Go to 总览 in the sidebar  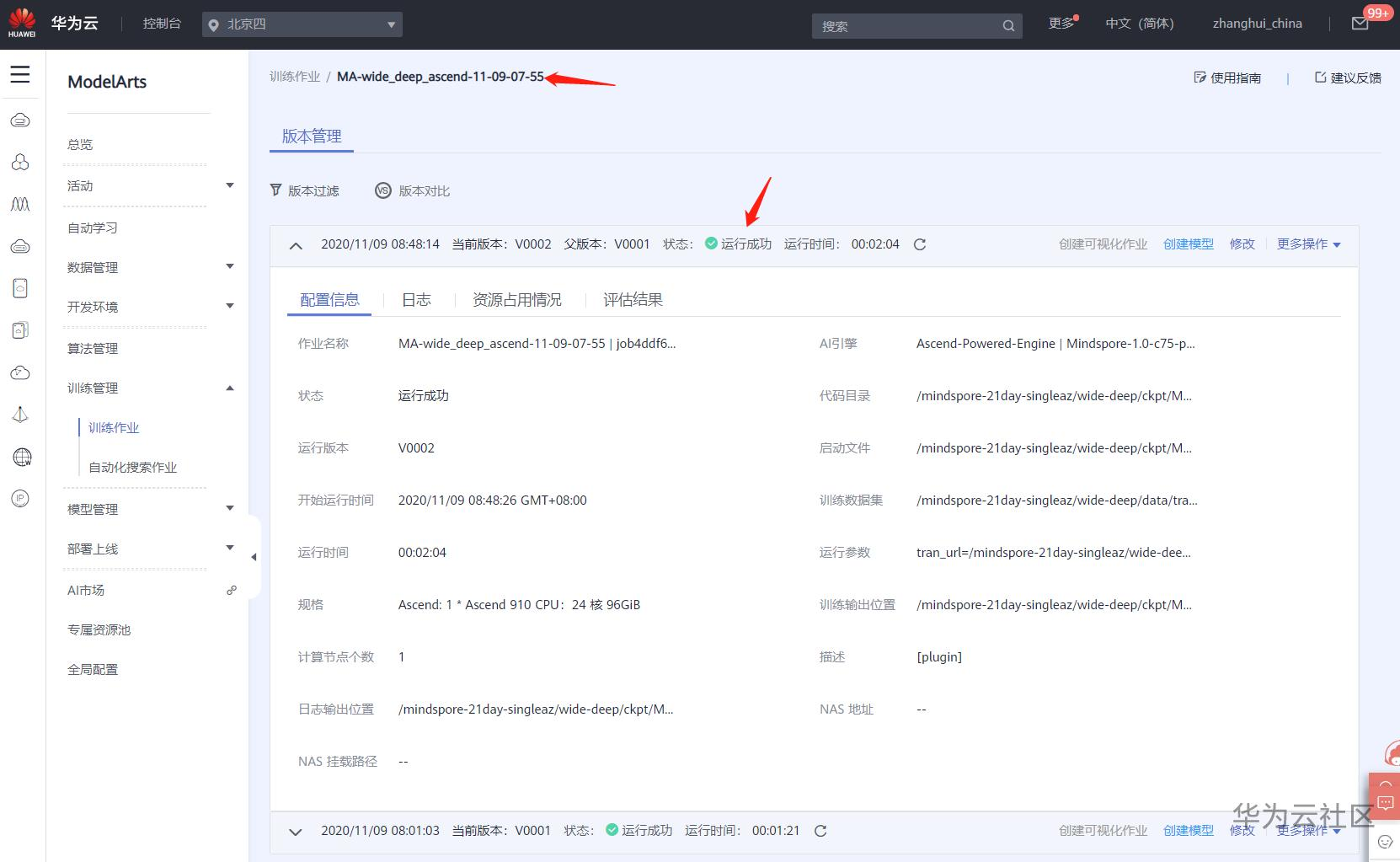pyautogui.click(x=80, y=145)
